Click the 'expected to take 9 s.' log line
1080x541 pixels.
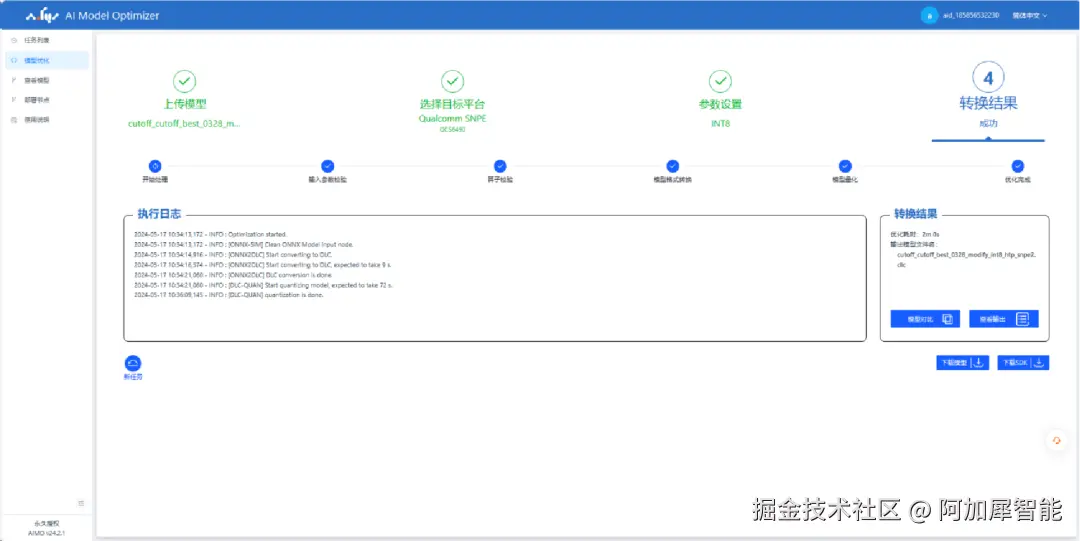[263, 265]
